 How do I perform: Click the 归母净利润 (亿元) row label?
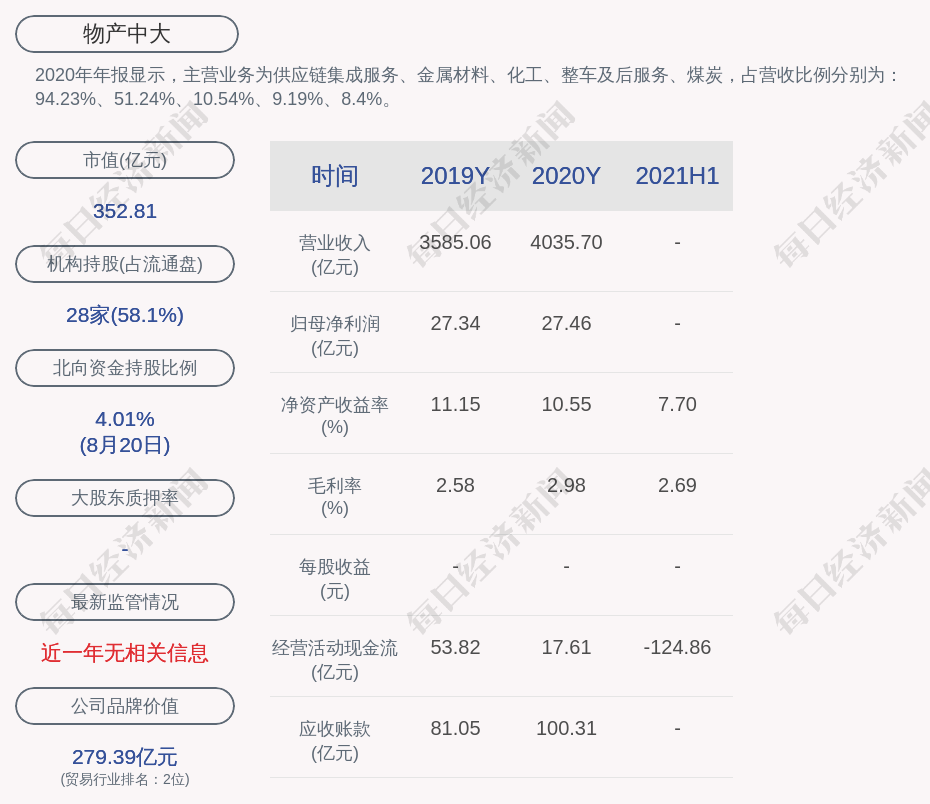[335, 336]
